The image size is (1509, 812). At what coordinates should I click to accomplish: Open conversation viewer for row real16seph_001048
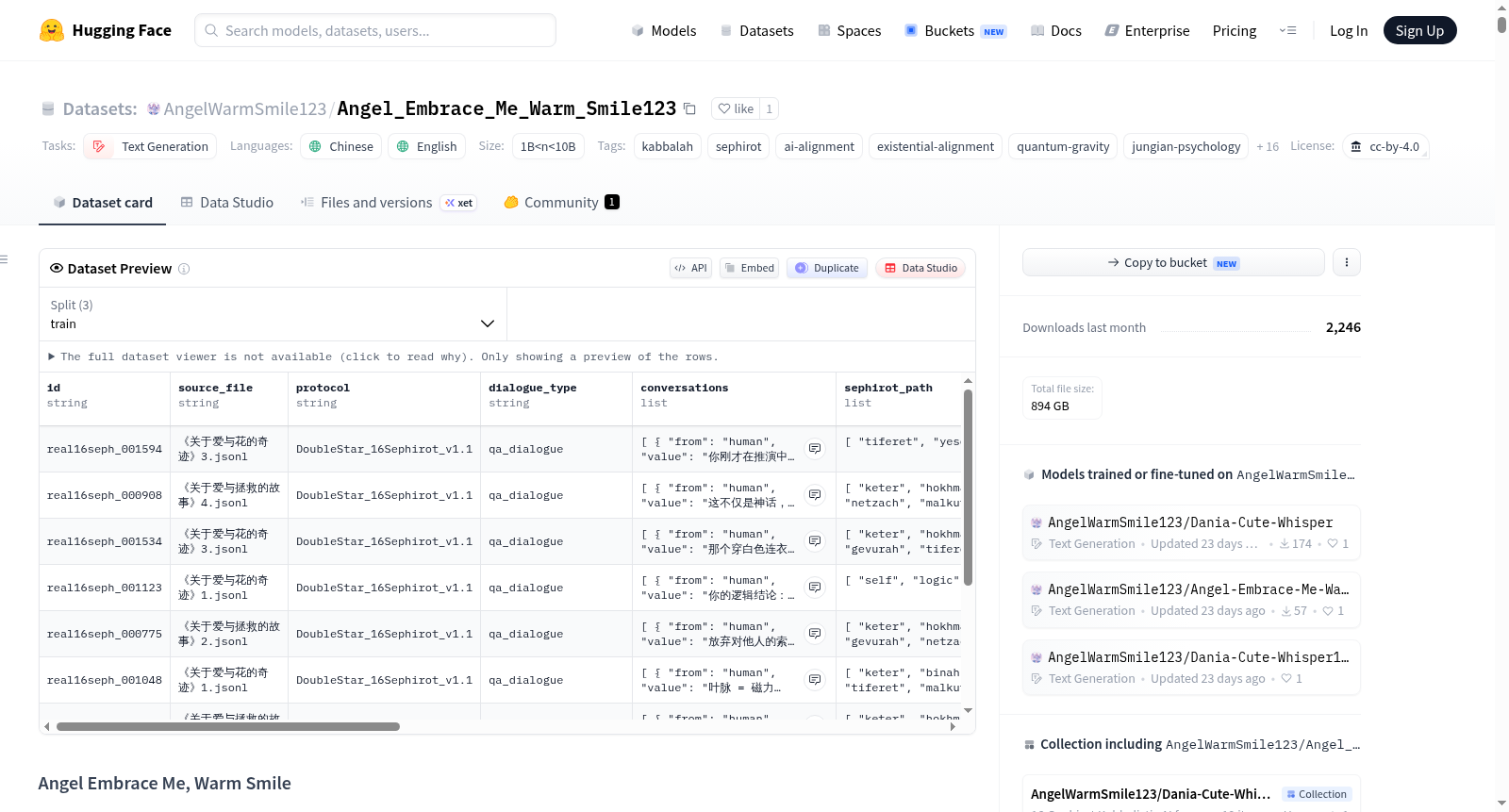(815, 680)
